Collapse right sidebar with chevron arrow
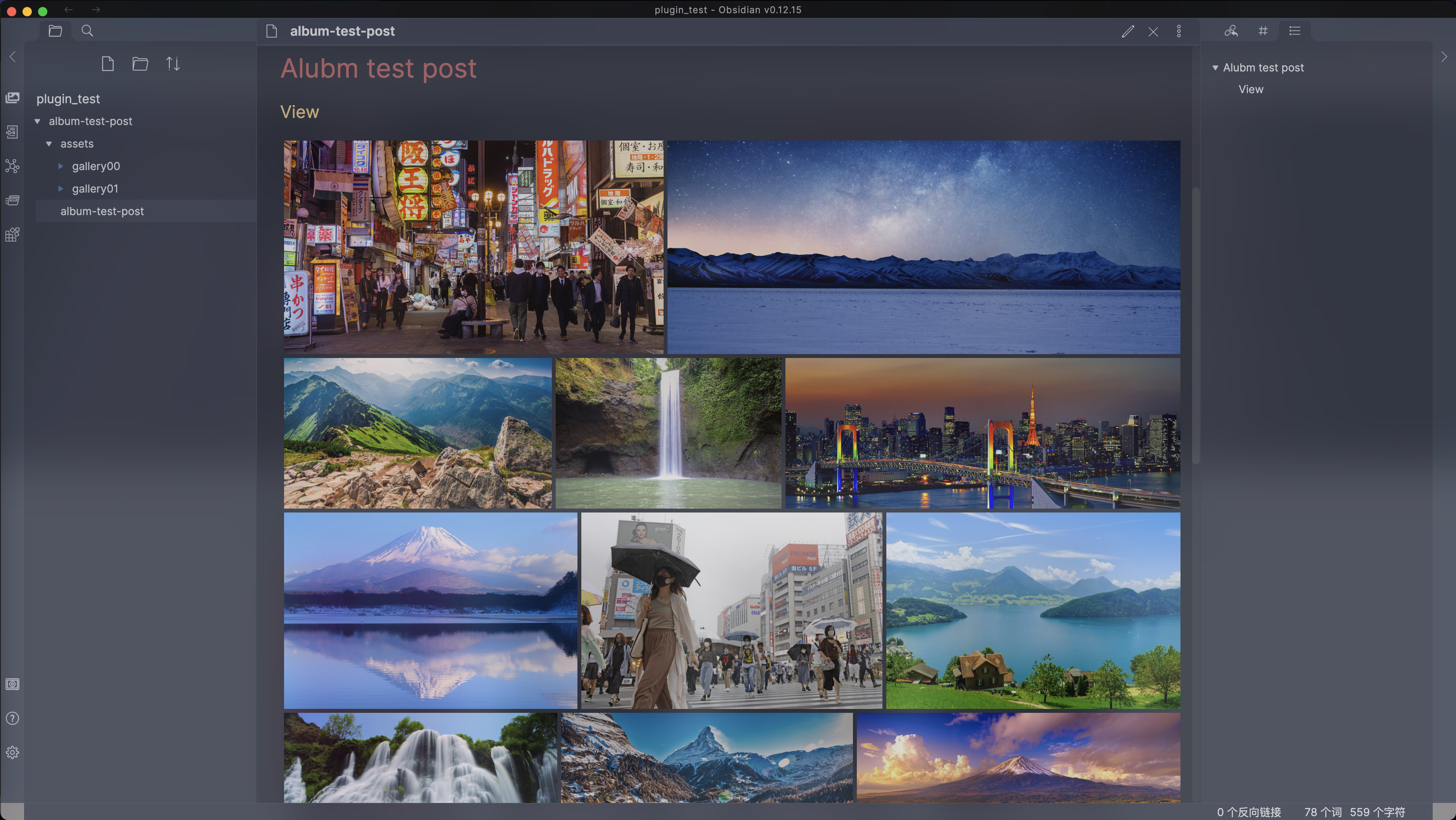1456x820 pixels. (1444, 57)
